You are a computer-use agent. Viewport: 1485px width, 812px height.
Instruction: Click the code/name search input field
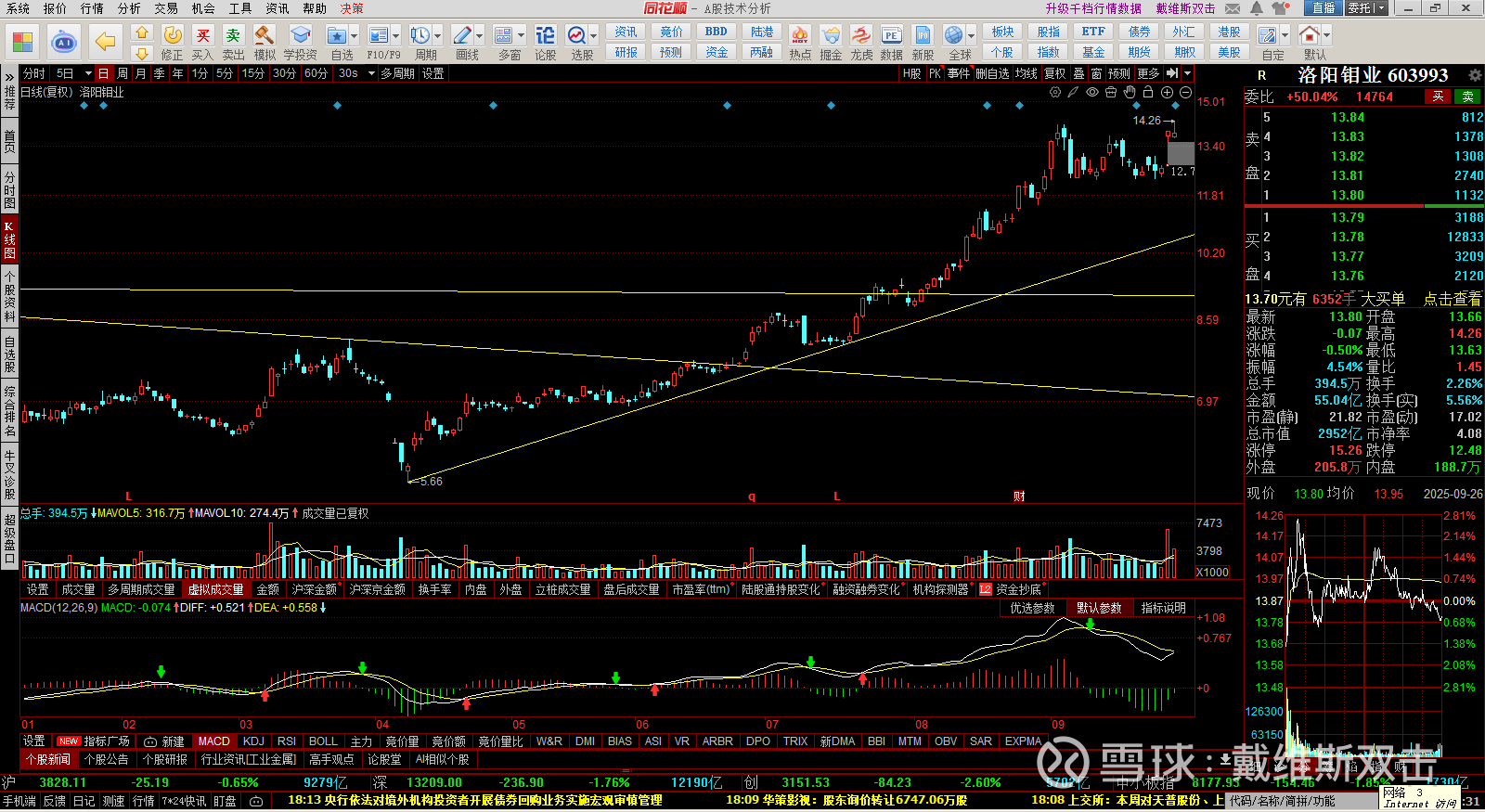click(x=1299, y=801)
